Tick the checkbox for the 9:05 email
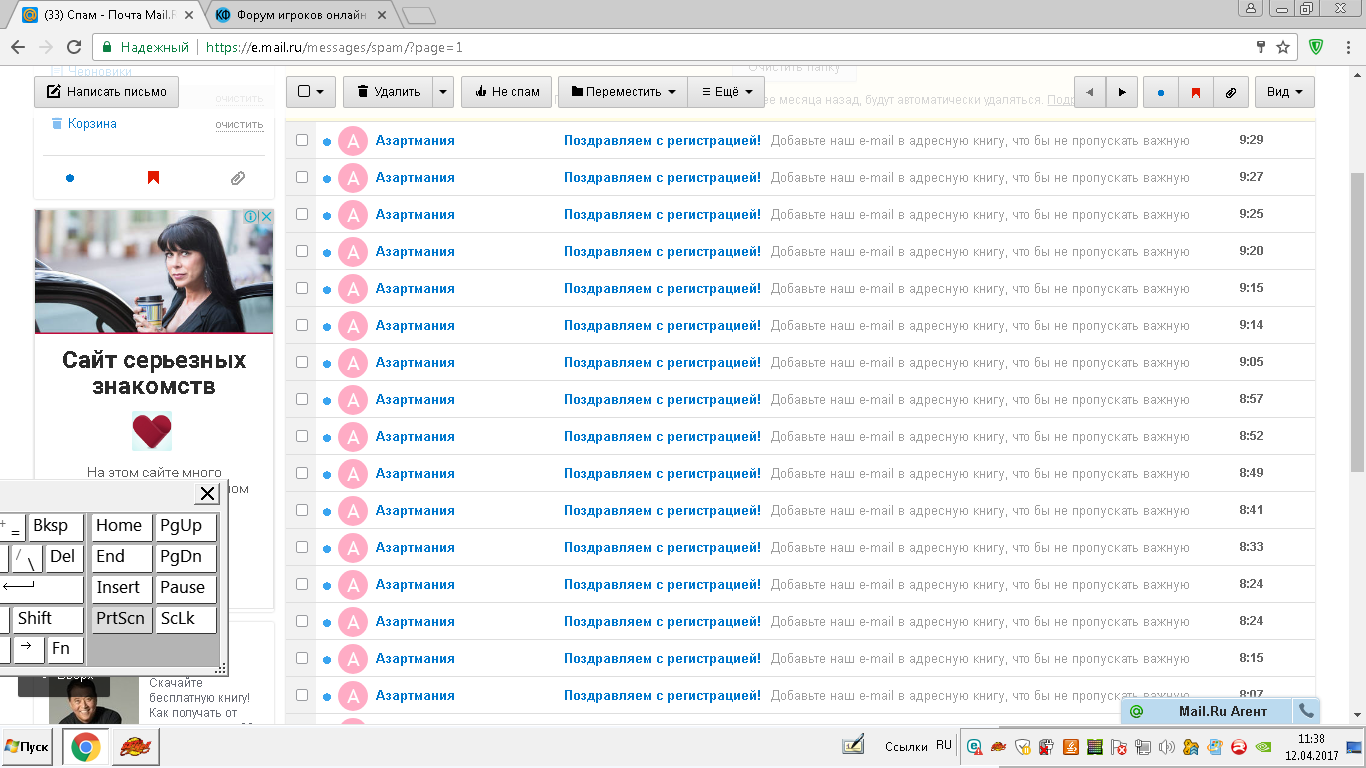The width and height of the screenshot is (1366, 768). 302,363
